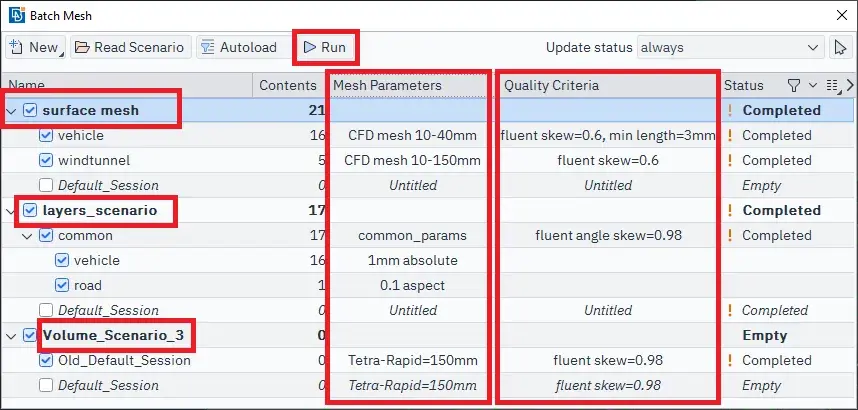This screenshot has height=410, width=858.
Task: Collapse the layers_scenario tree node
Action: [x=12, y=210]
